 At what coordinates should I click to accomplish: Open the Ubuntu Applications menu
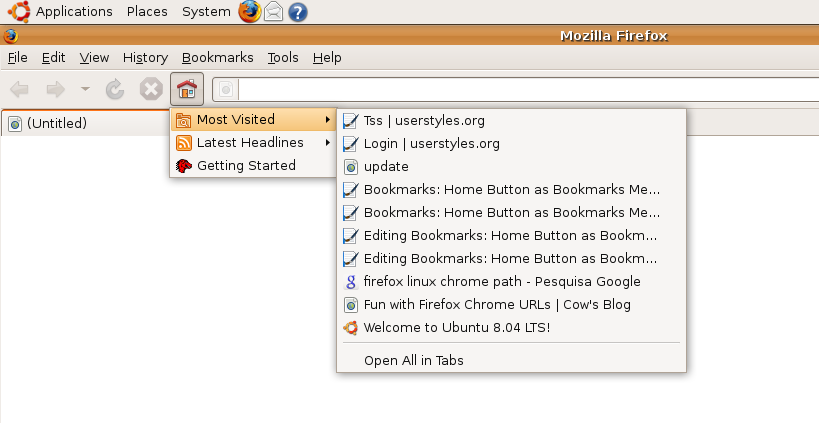(x=74, y=11)
